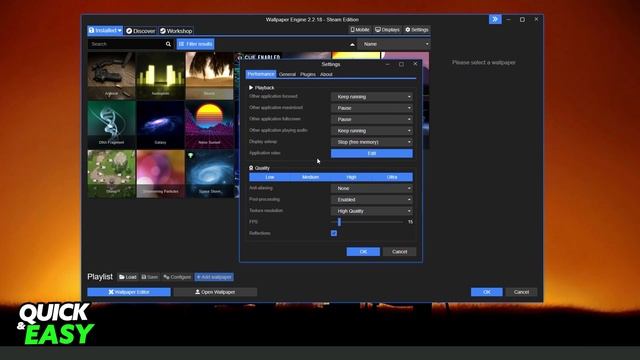
Task: Choose the Medium quality preset
Action: point(311,177)
